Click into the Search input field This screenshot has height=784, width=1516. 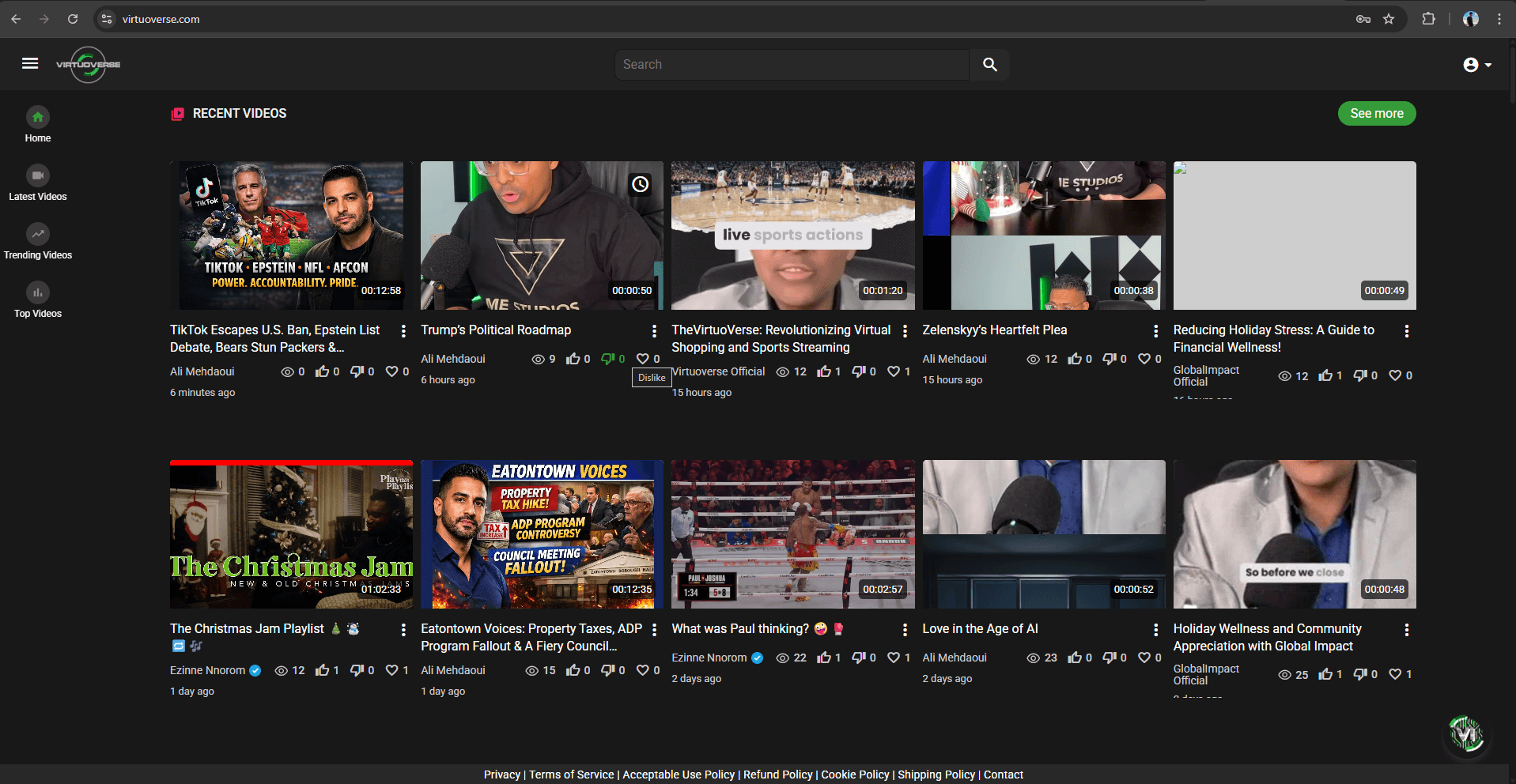[791, 65]
